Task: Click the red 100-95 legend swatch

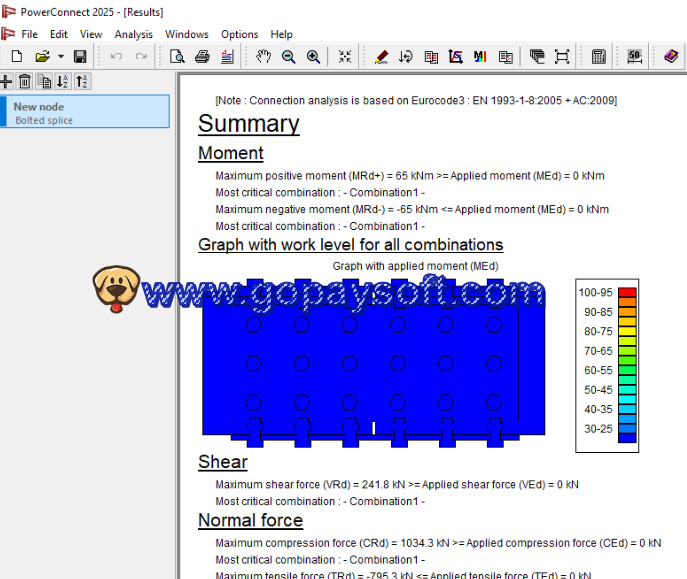Action: pyautogui.click(x=627, y=292)
